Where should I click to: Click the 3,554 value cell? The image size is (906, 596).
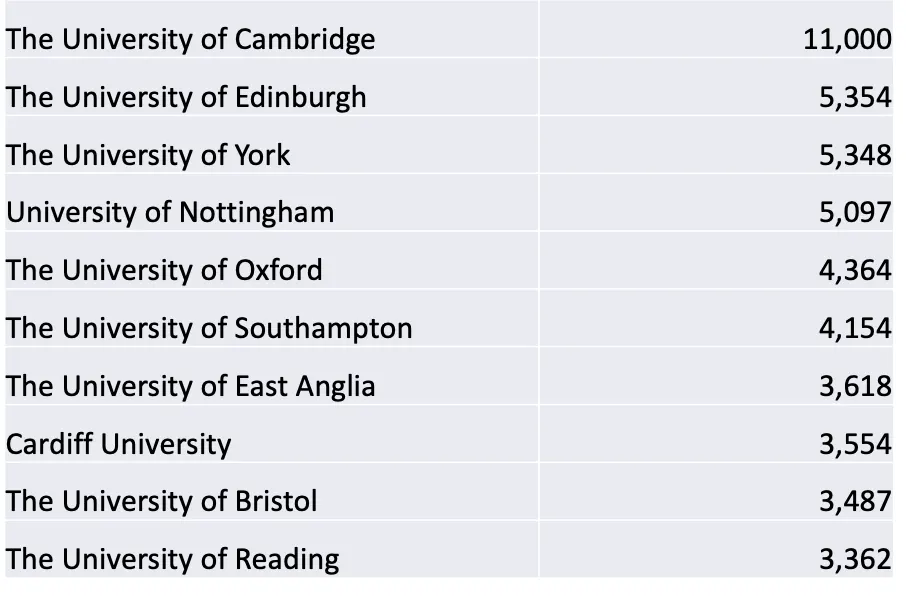click(716, 434)
